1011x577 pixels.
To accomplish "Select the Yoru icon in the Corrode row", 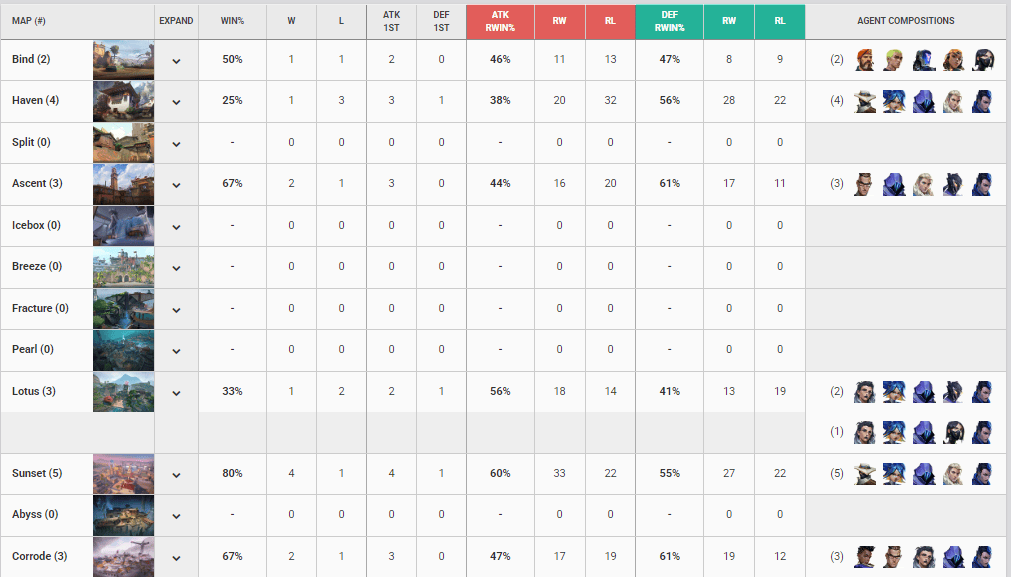I will [983, 556].
